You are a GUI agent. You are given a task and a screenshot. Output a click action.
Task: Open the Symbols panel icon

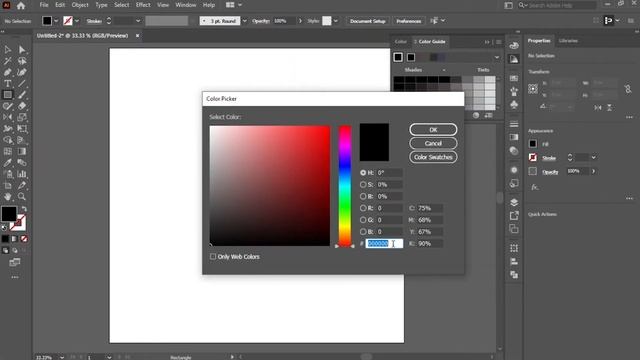[514, 104]
